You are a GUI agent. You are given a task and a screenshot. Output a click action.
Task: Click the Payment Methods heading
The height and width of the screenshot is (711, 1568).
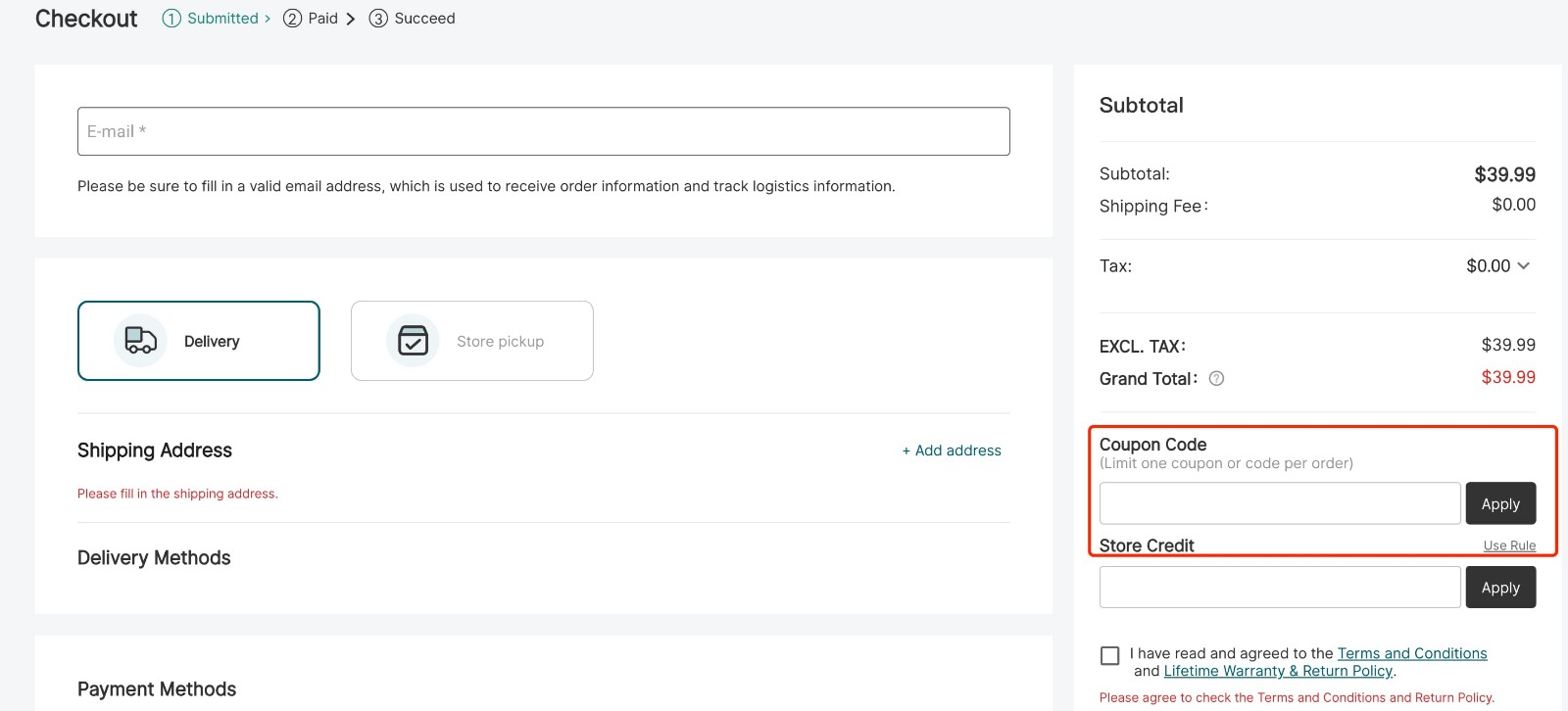(x=157, y=689)
